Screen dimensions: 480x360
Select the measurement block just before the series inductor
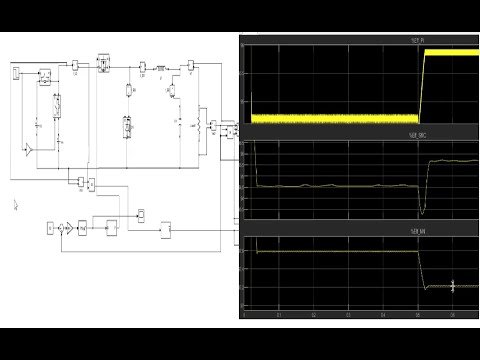tap(143, 67)
